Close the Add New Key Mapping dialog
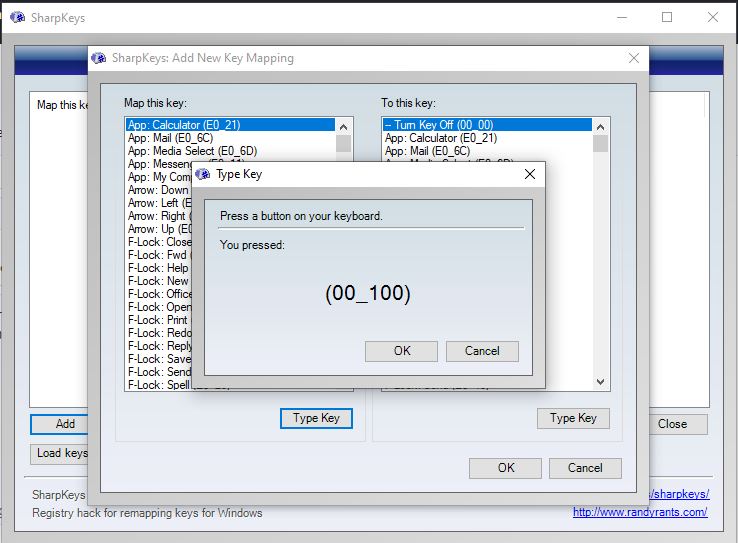Screen dimensions: 738x543 pos(634,58)
